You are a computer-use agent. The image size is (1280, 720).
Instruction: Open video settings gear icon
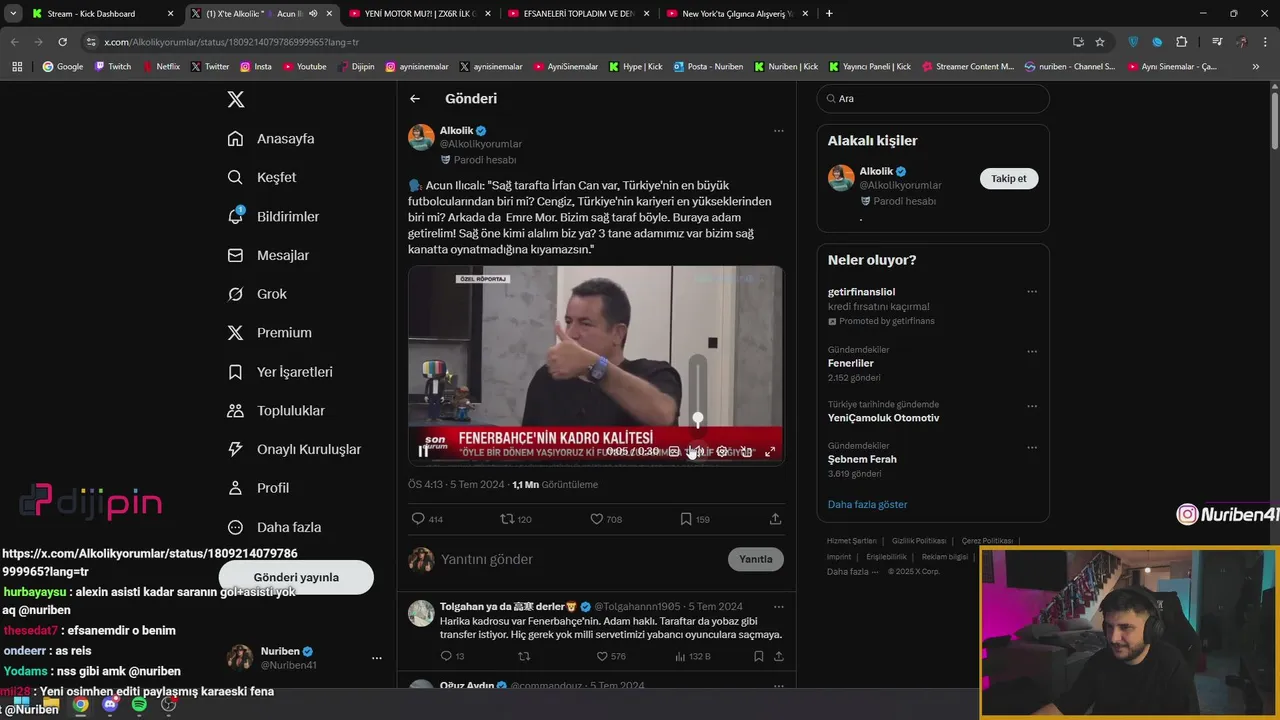(722, 452)
